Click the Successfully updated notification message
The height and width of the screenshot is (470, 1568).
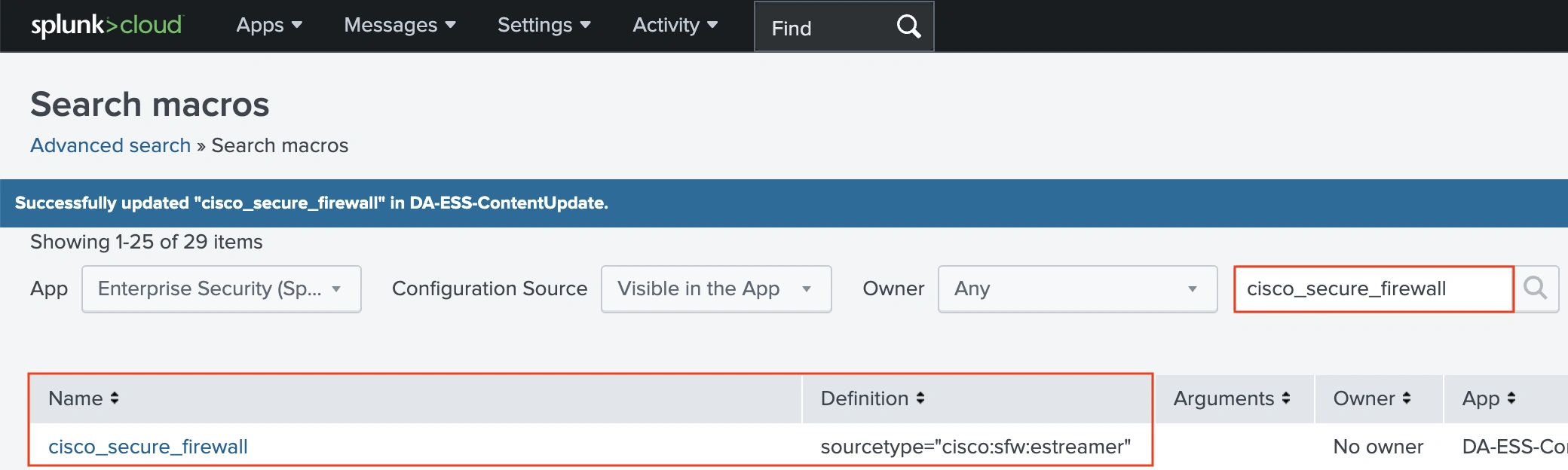(x=311, y=203)
